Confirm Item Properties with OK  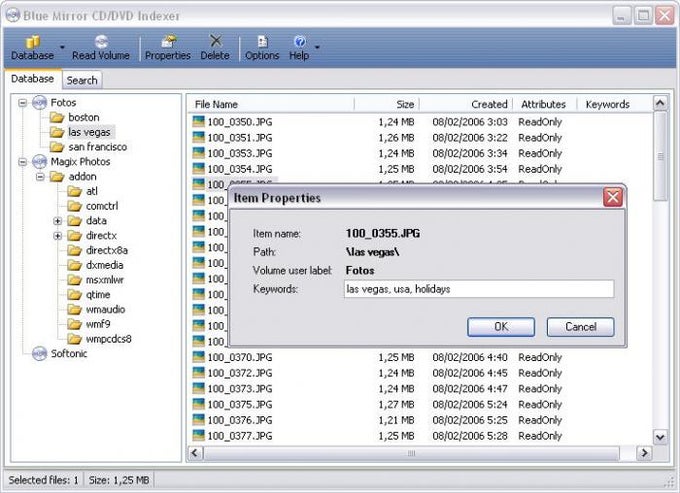501,327
